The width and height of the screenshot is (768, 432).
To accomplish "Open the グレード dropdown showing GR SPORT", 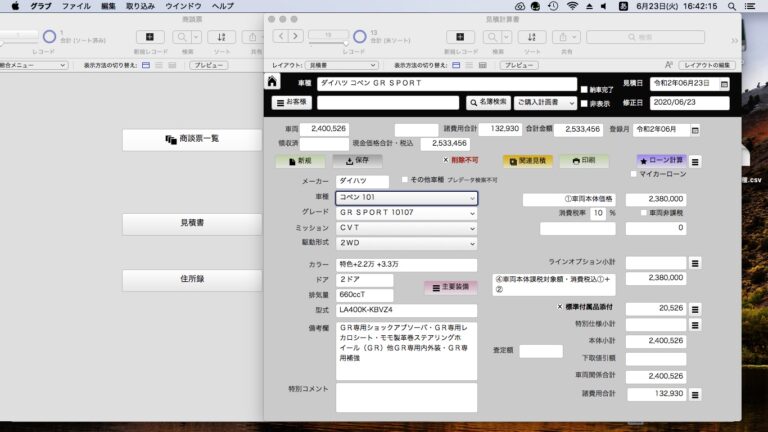I will (407, 213).
